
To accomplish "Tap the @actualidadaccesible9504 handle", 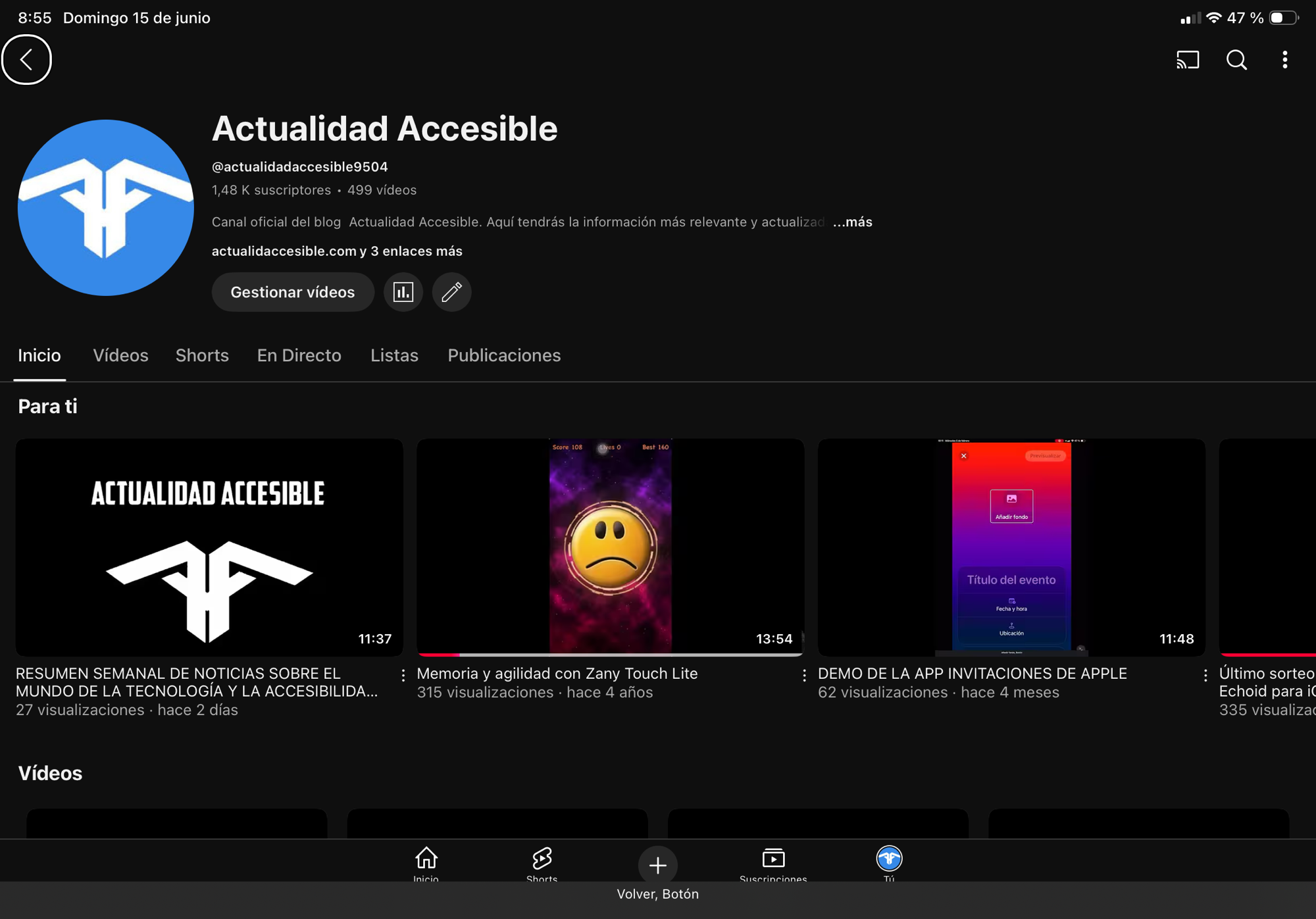I will pyautogui.click(x=299, y=167).
